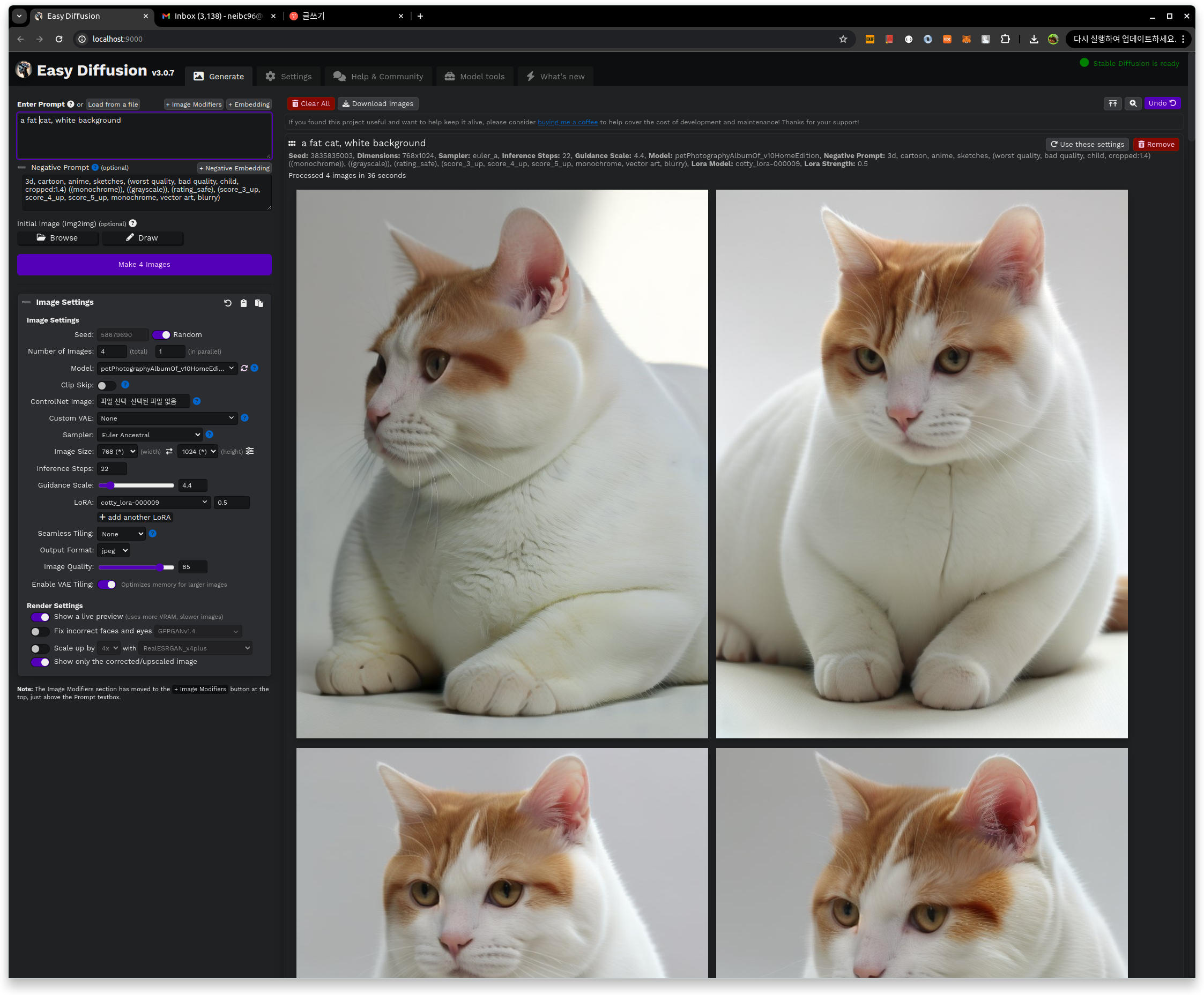Open the Sampler dropdown
The image size is (1204, 995).
(x=150, y=435)
